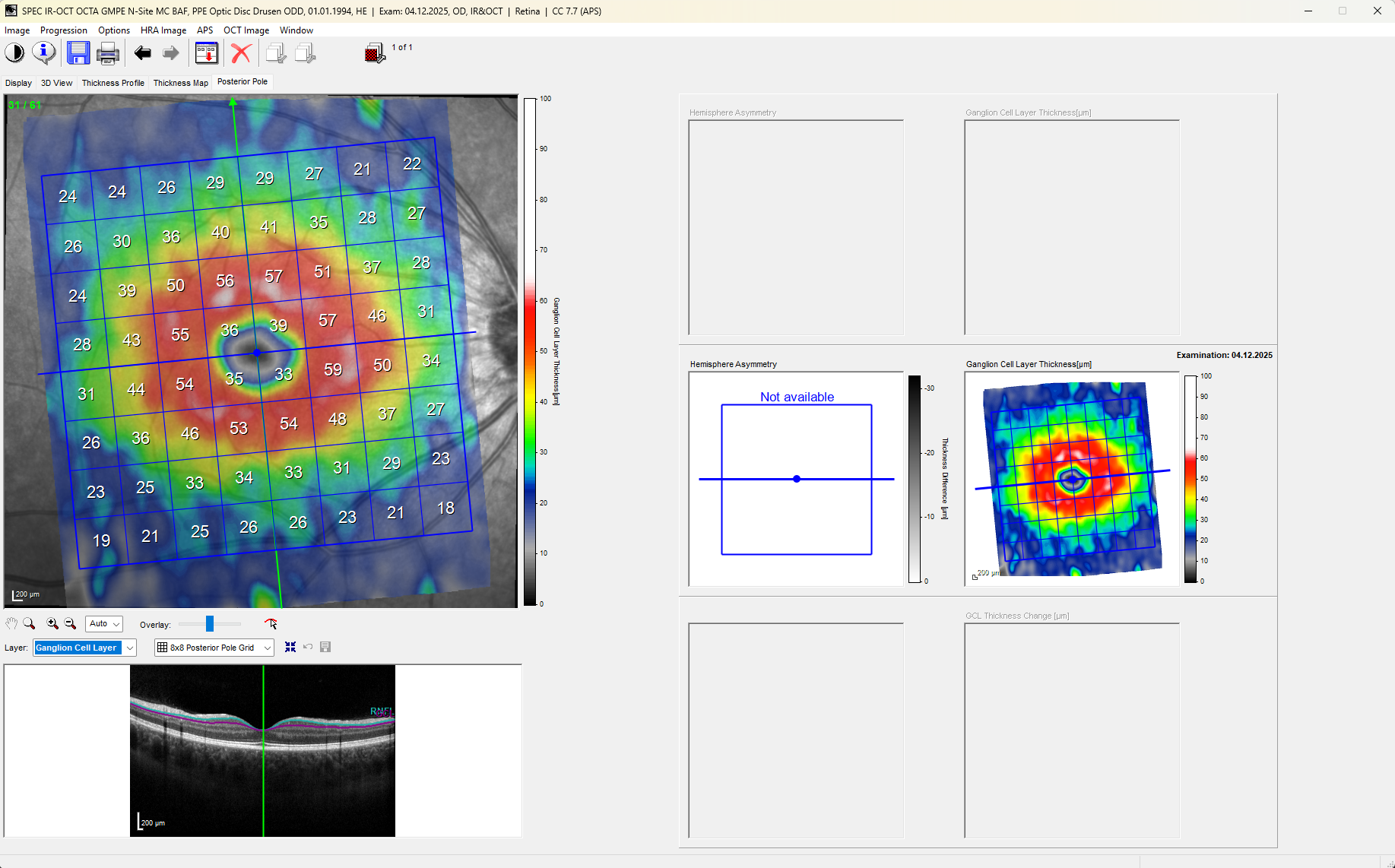Click the window with red down arrow icon
The image size is (1395, 868).
(x=207, y=53)
